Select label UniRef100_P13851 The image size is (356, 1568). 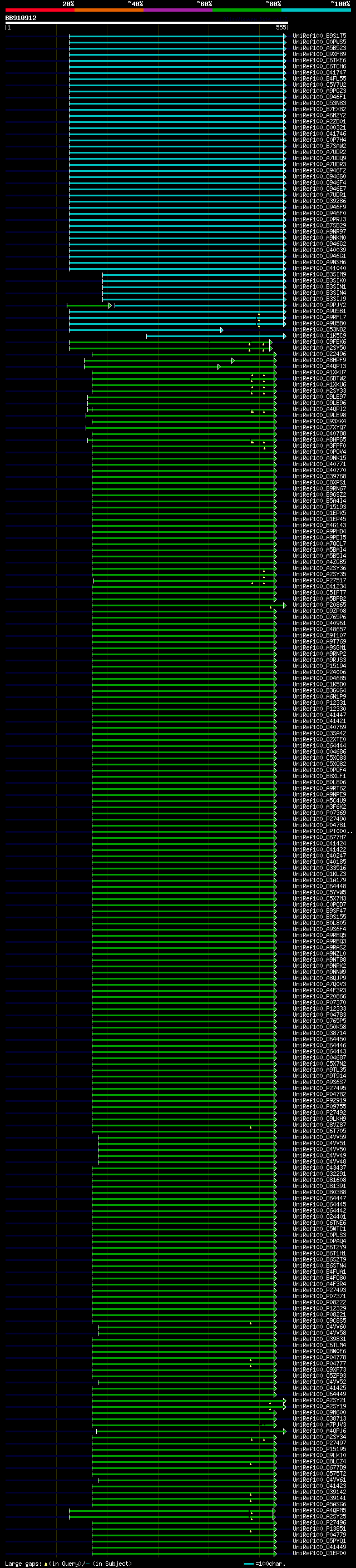(319, 1529)
